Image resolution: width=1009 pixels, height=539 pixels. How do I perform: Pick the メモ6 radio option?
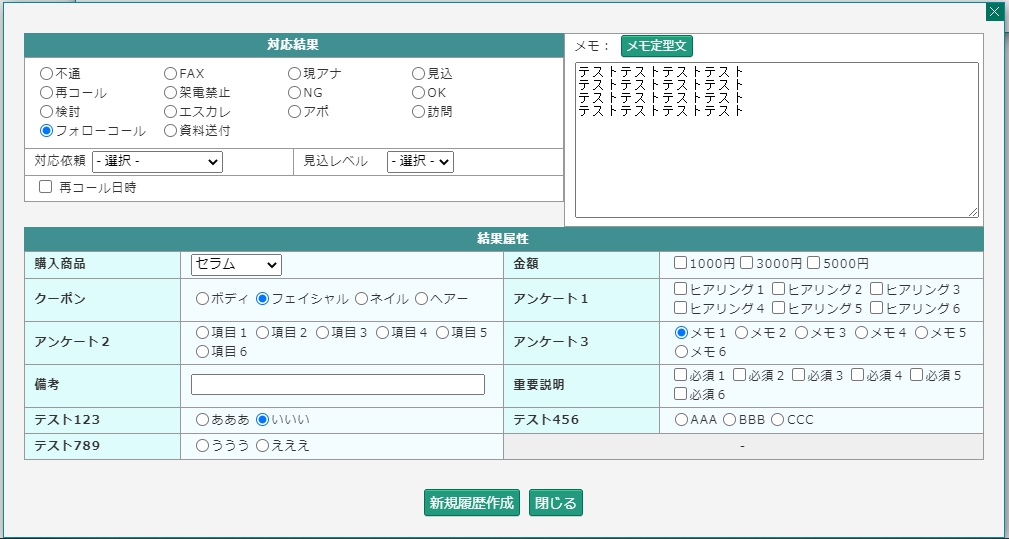[x=681, y=351]
